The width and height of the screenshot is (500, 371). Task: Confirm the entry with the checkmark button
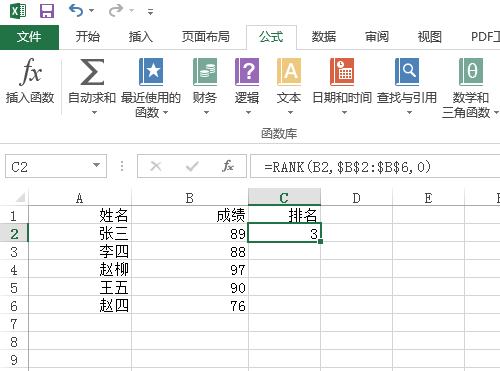(x=192, y=166)
